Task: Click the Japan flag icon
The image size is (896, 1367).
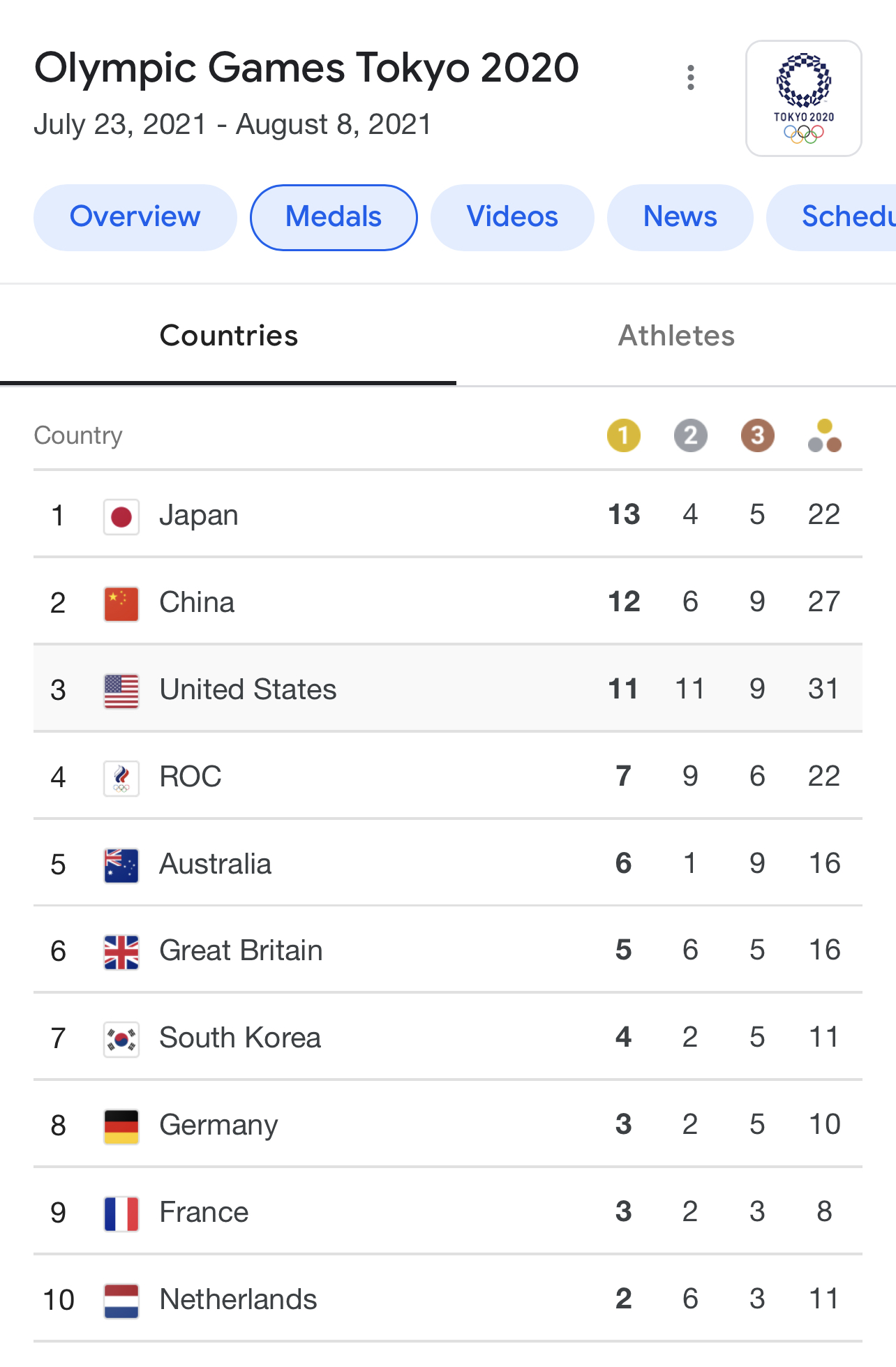Action: pyautogui.click(x=121, y=517)
